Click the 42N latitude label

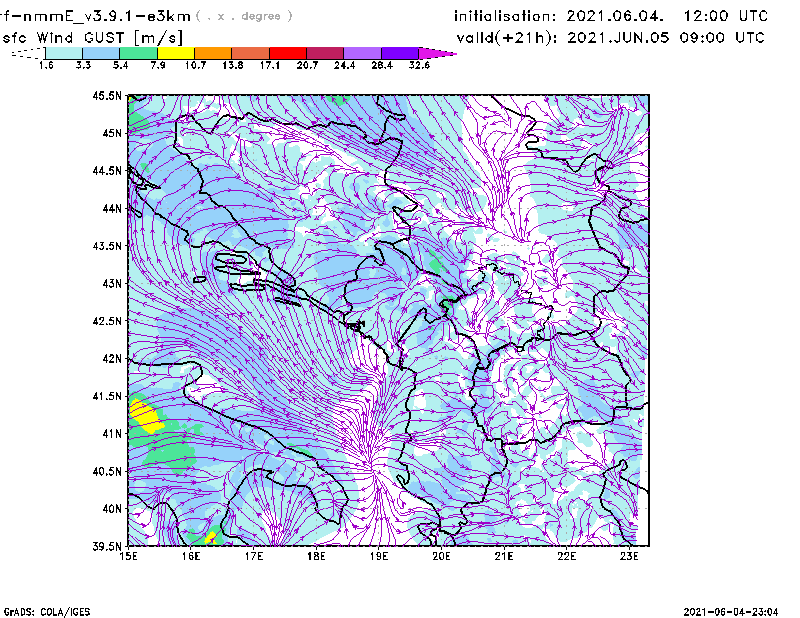tap(112, 358)
